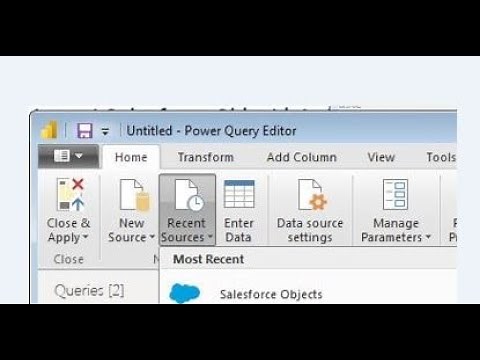Click the Close group label
Screen dimensions: 480x360
click(69, 259)
